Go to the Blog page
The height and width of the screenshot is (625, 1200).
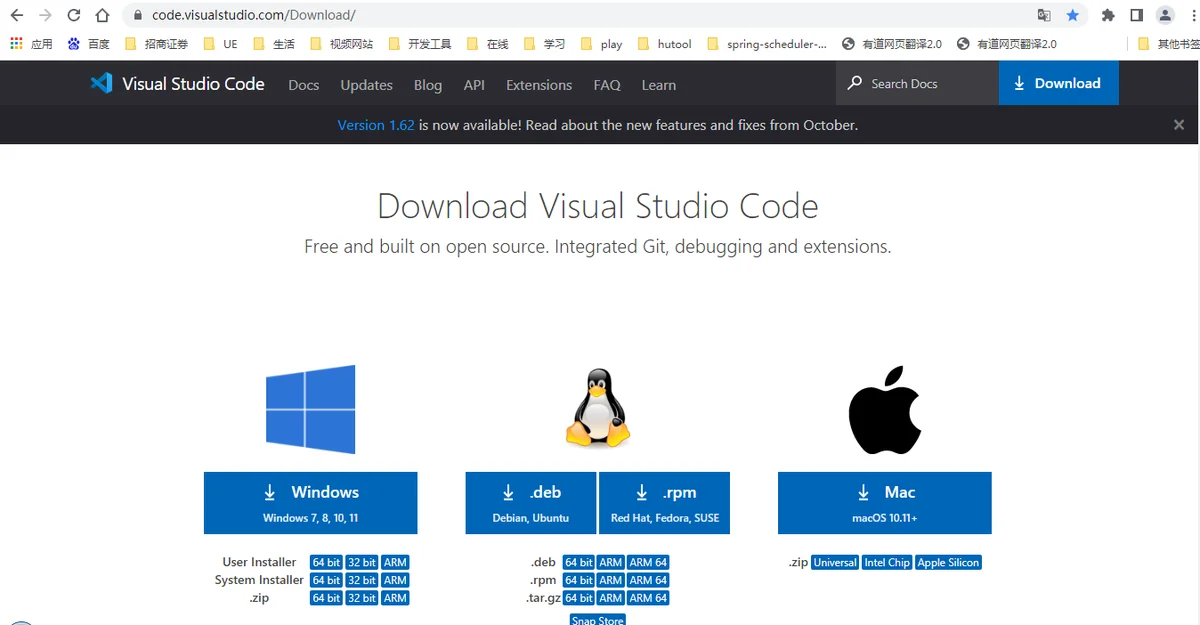(428, 85)
